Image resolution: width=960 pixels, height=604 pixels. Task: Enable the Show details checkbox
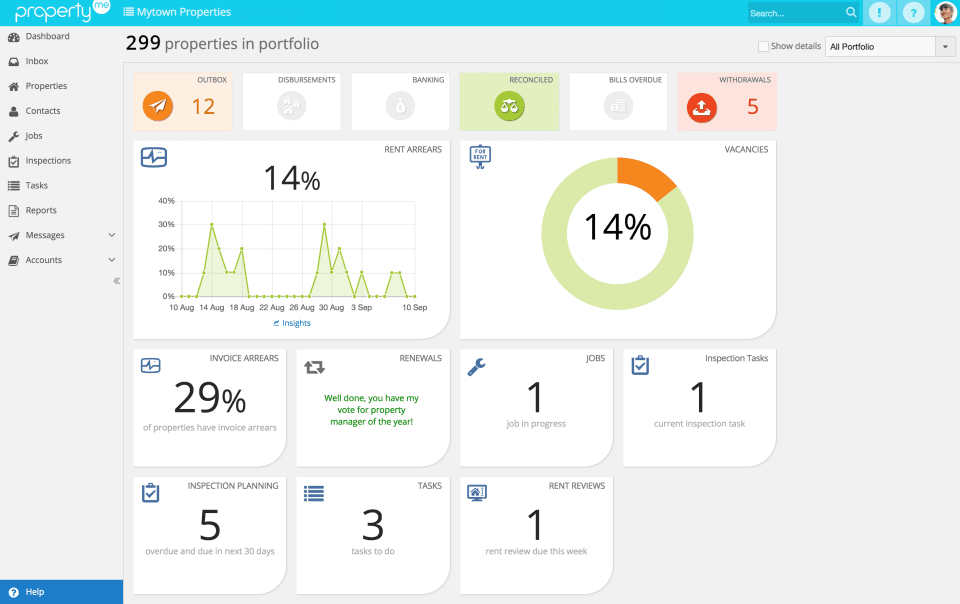point(761,46)
